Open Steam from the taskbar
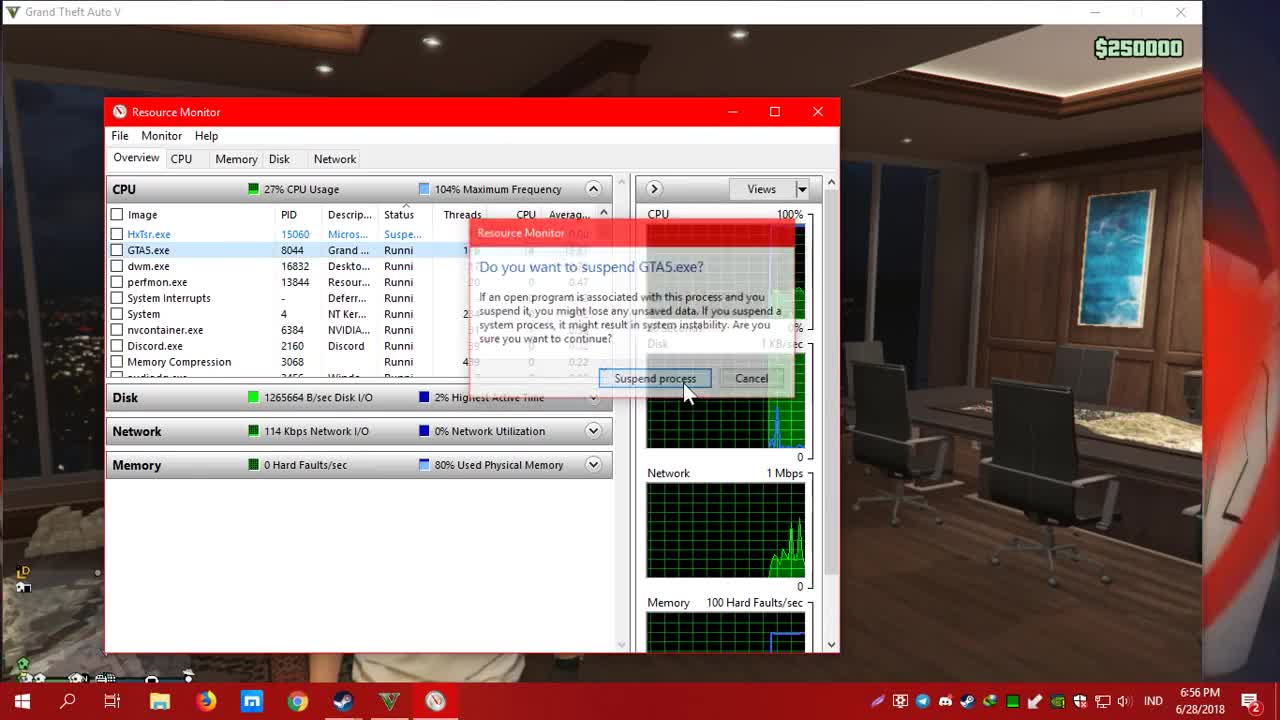The width and height of the screenshot is (1280, 720). [x=343, y=701]
